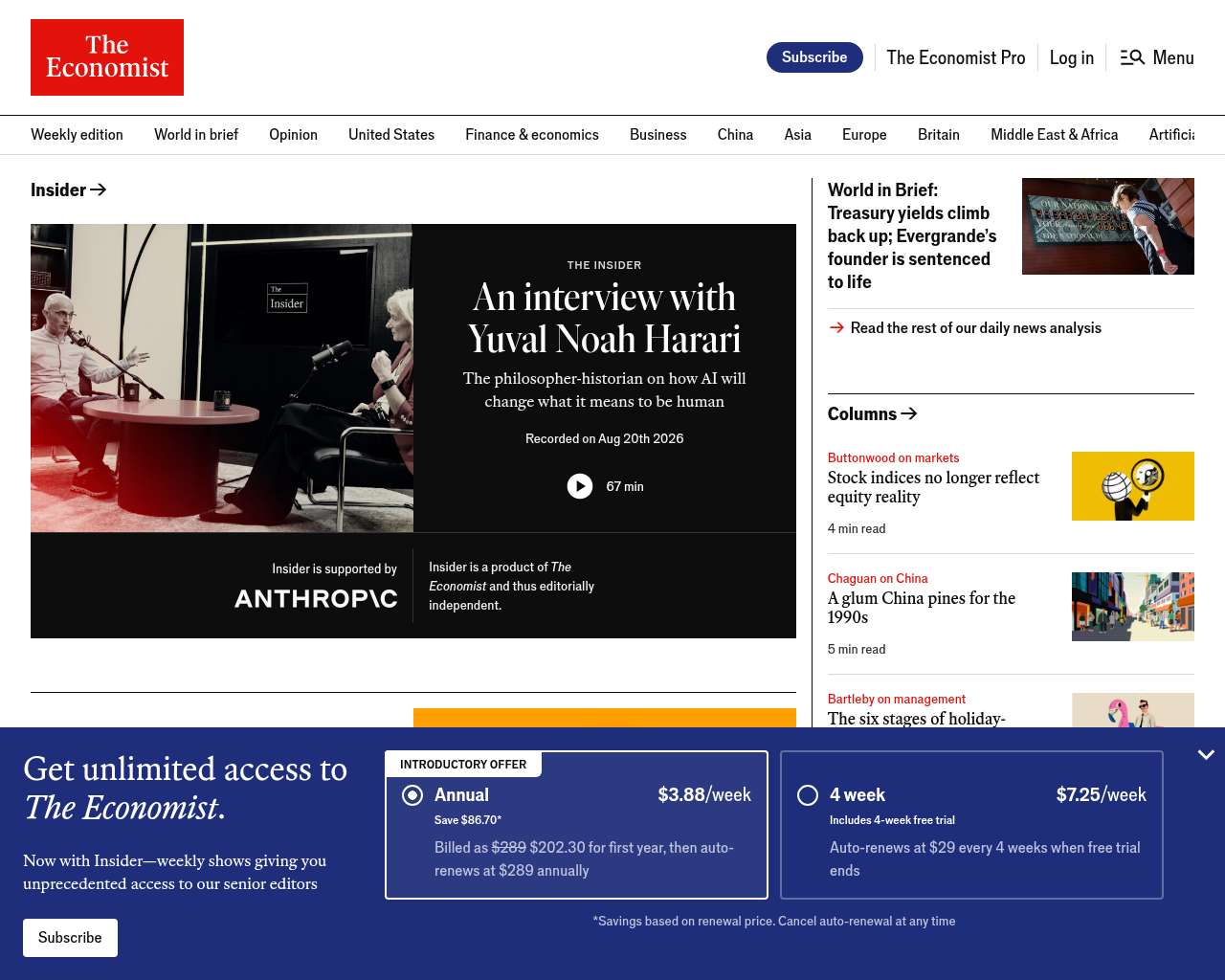Image resolution: width=1225 pixels, height=980 pixels.
Task: Open World in Brief Treasury yields headline
Action: click(x=912, y=235)
